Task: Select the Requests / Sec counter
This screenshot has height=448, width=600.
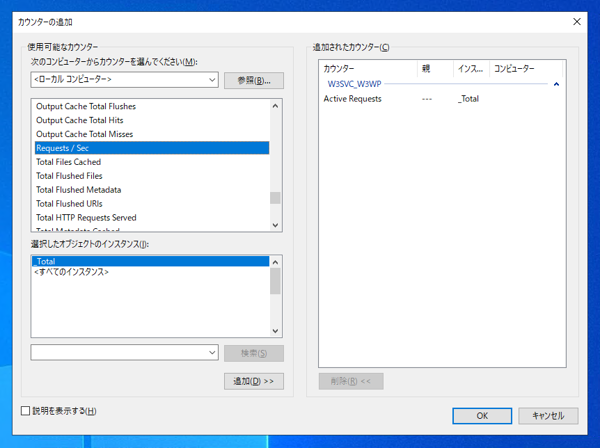Action: pyautogui.click(x=152, y=148)
